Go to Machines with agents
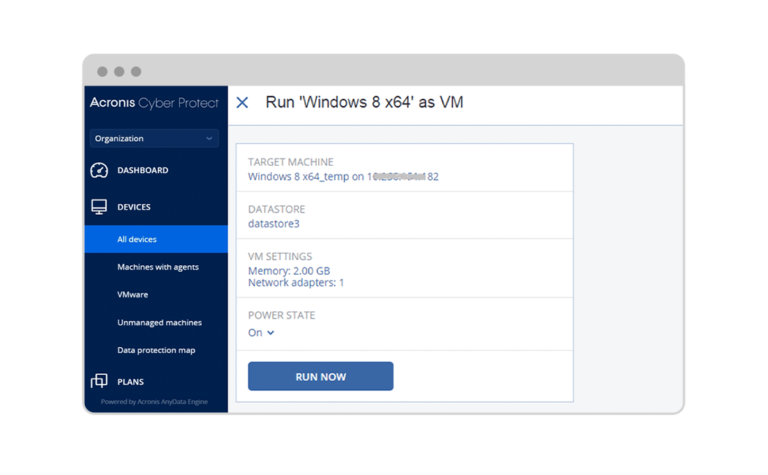The image size is (768, 475). [158, 267]
